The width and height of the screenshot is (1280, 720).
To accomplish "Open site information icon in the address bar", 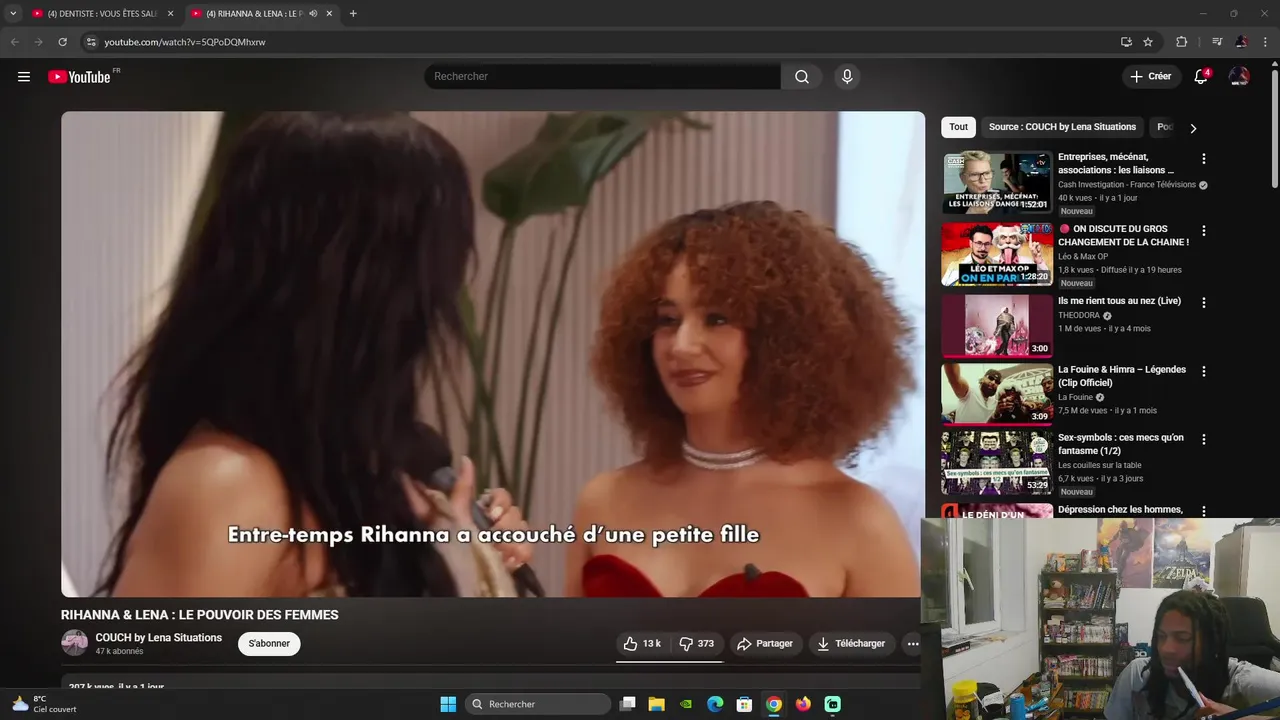I will click(x=91, y=42).
